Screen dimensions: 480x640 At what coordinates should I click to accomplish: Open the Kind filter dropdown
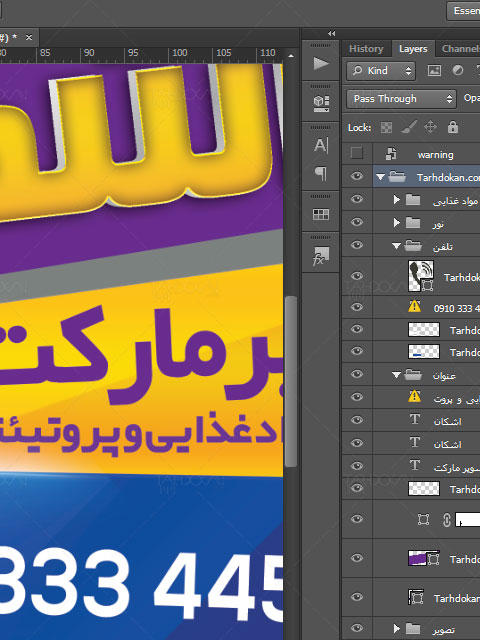tap(381, 71)
